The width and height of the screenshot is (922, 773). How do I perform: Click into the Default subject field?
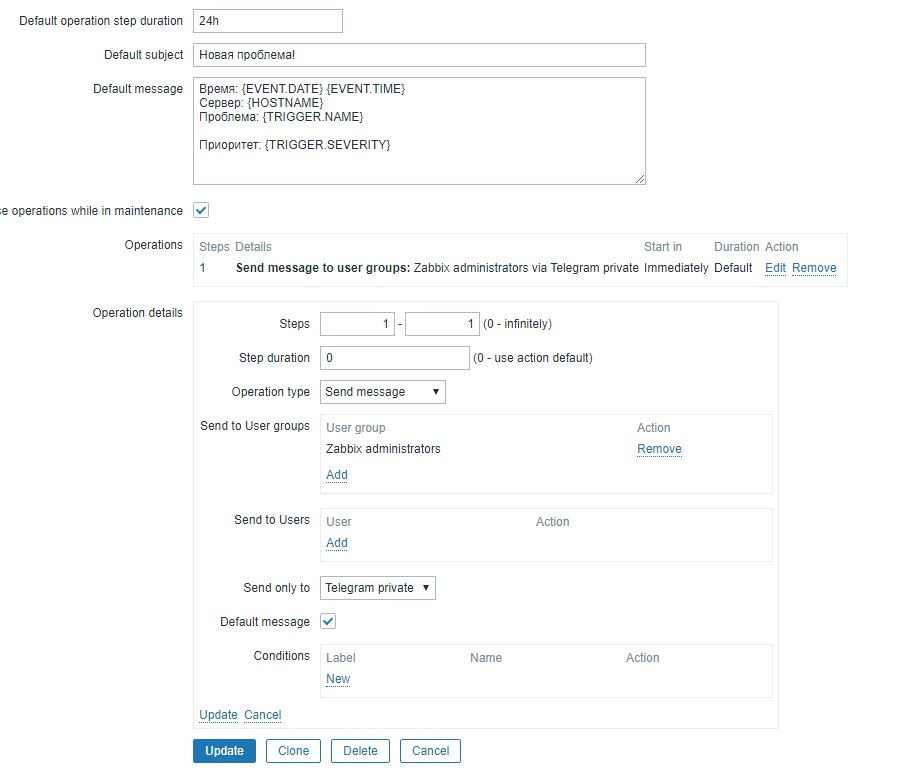click(x=419, y=55)
